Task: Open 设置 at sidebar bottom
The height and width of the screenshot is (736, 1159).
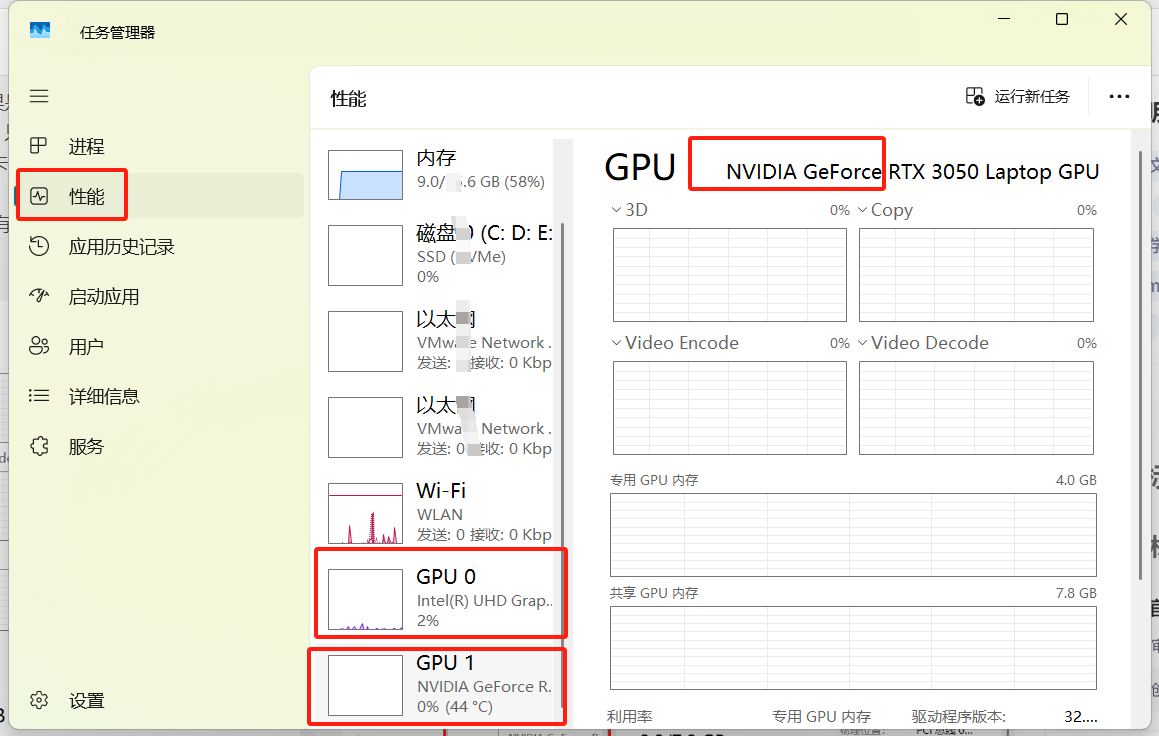Action: click(x=159, y=701)
